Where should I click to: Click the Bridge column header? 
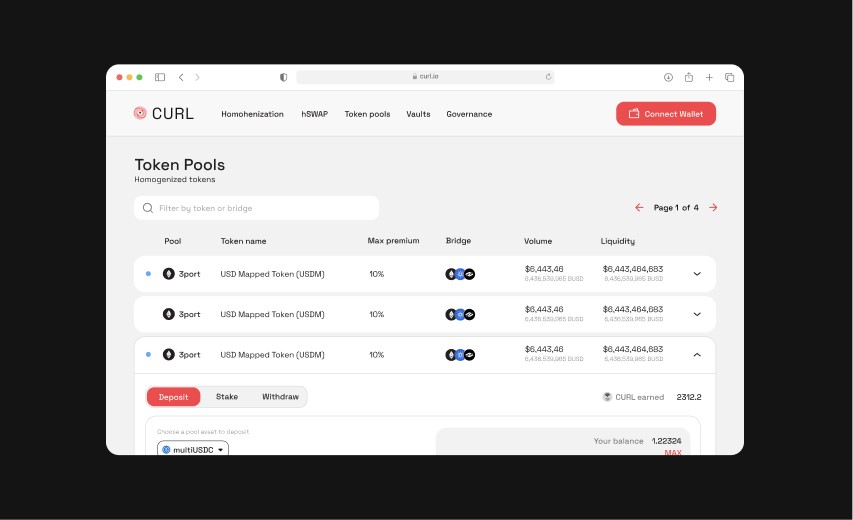tap(458, 240)
